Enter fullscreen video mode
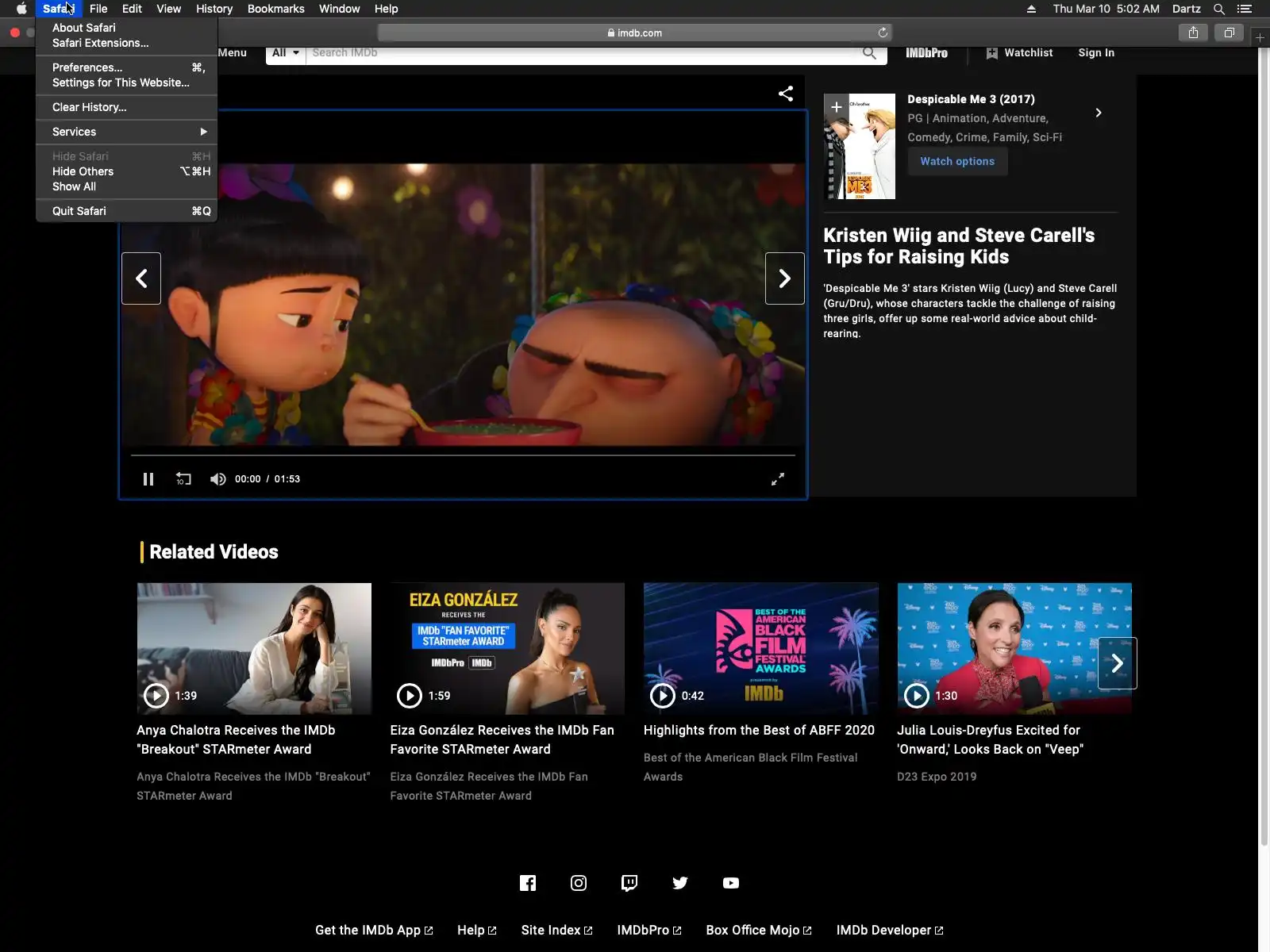 (x=778, y=479)
